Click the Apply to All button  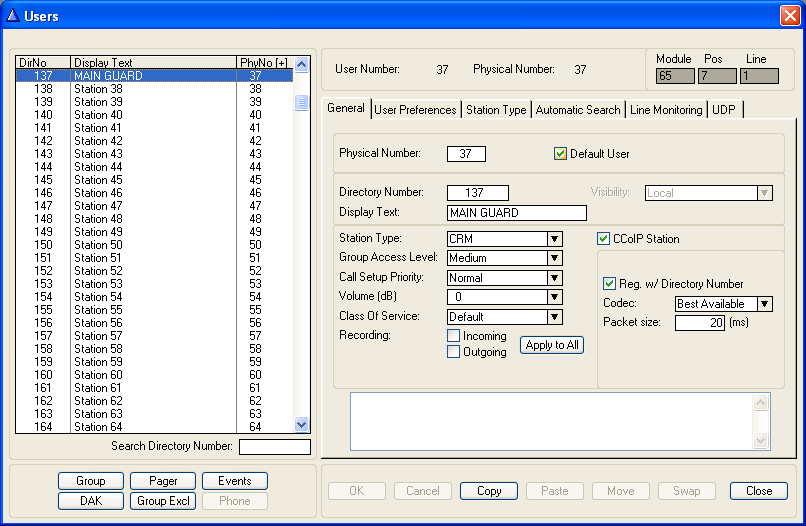pyautogui.click(x=552, y=345)
